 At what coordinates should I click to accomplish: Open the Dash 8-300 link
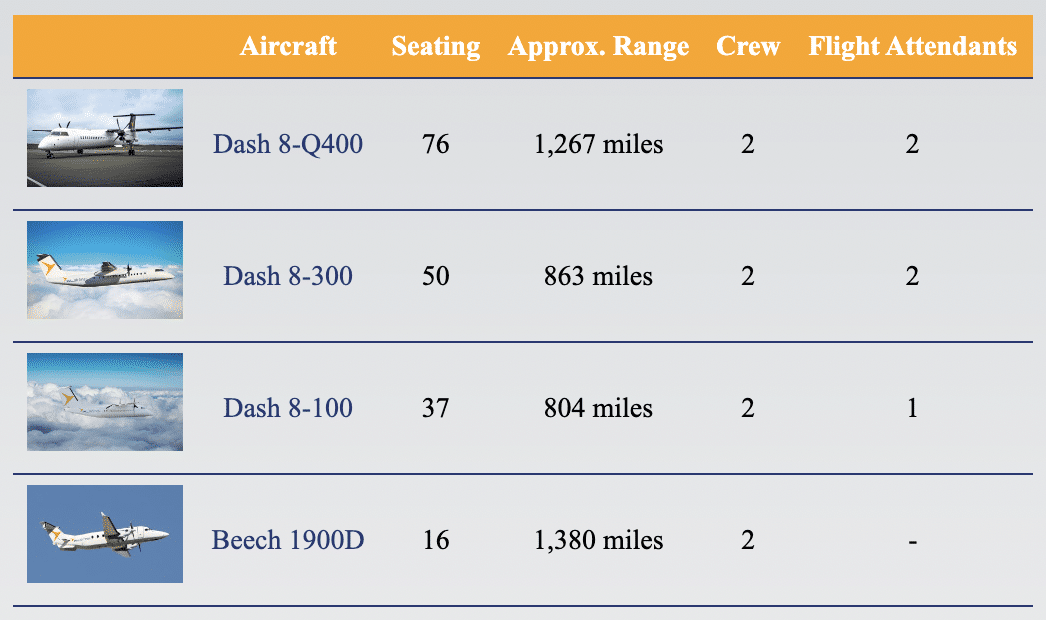(288, 276)
